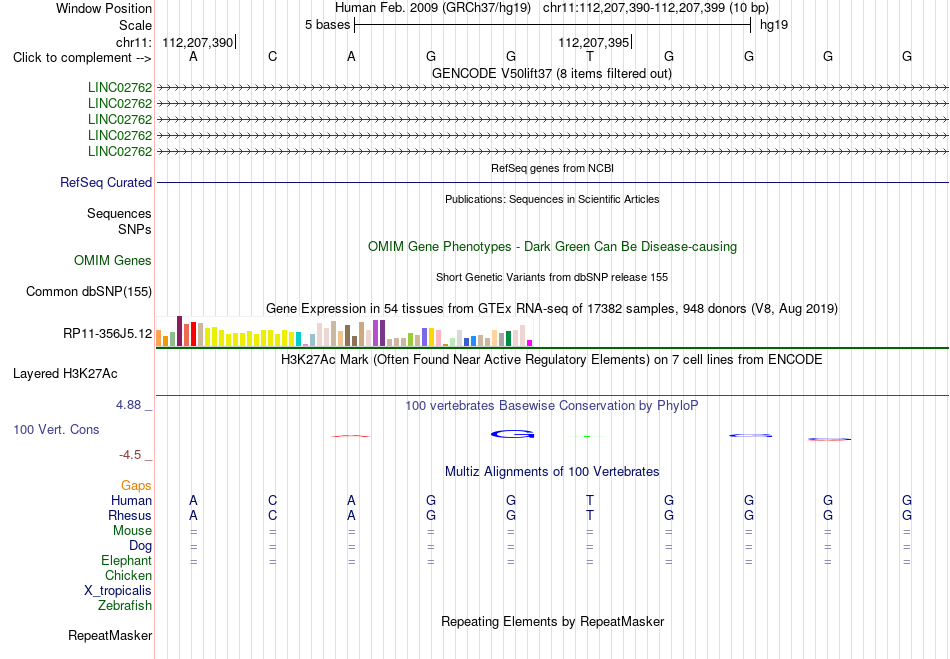Click the magenta bar ending the GTEx chart
The height and width of the screenshot is (659, 950).
coord(529,343)
